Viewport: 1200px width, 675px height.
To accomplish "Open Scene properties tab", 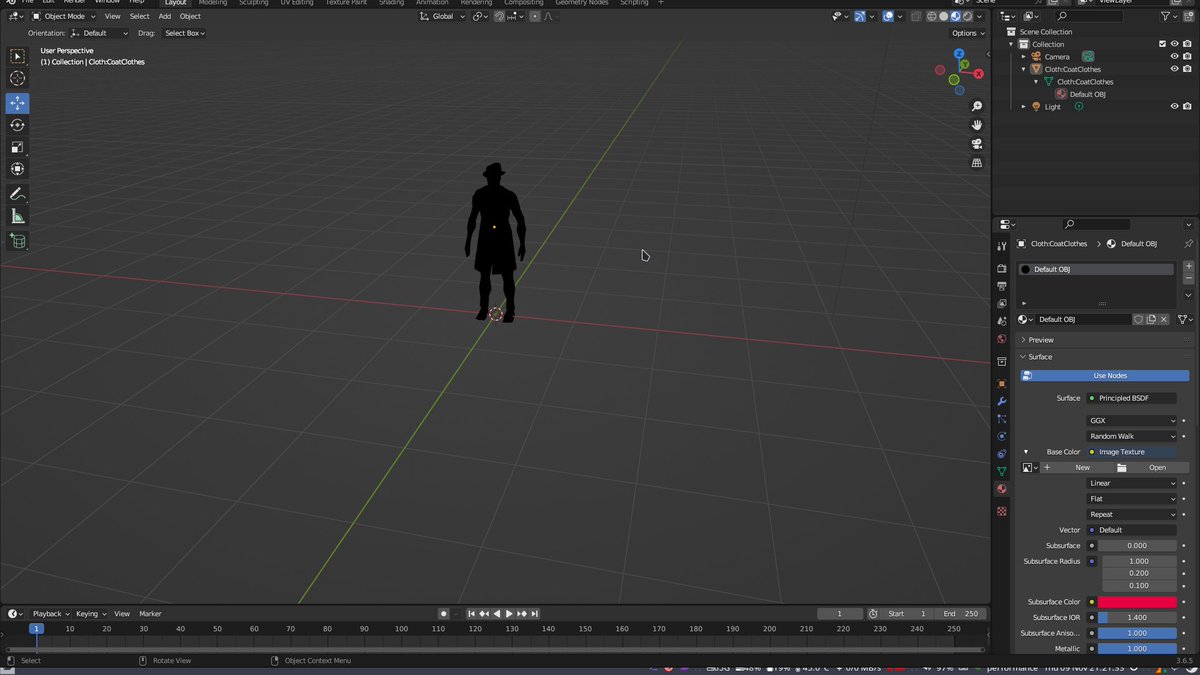I will pyautogui.click(x=1001, y=321).
